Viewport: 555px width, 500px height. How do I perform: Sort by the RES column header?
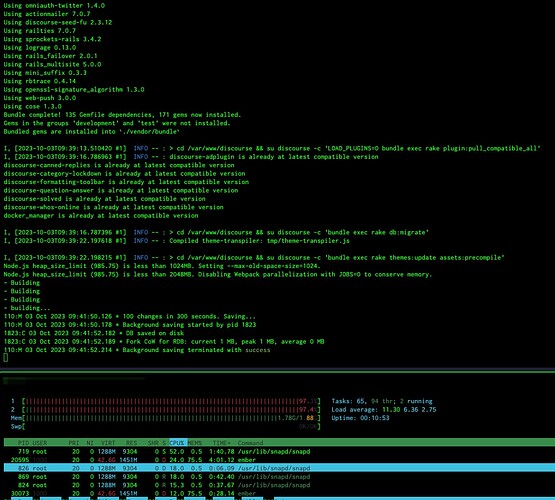(131, 443)
